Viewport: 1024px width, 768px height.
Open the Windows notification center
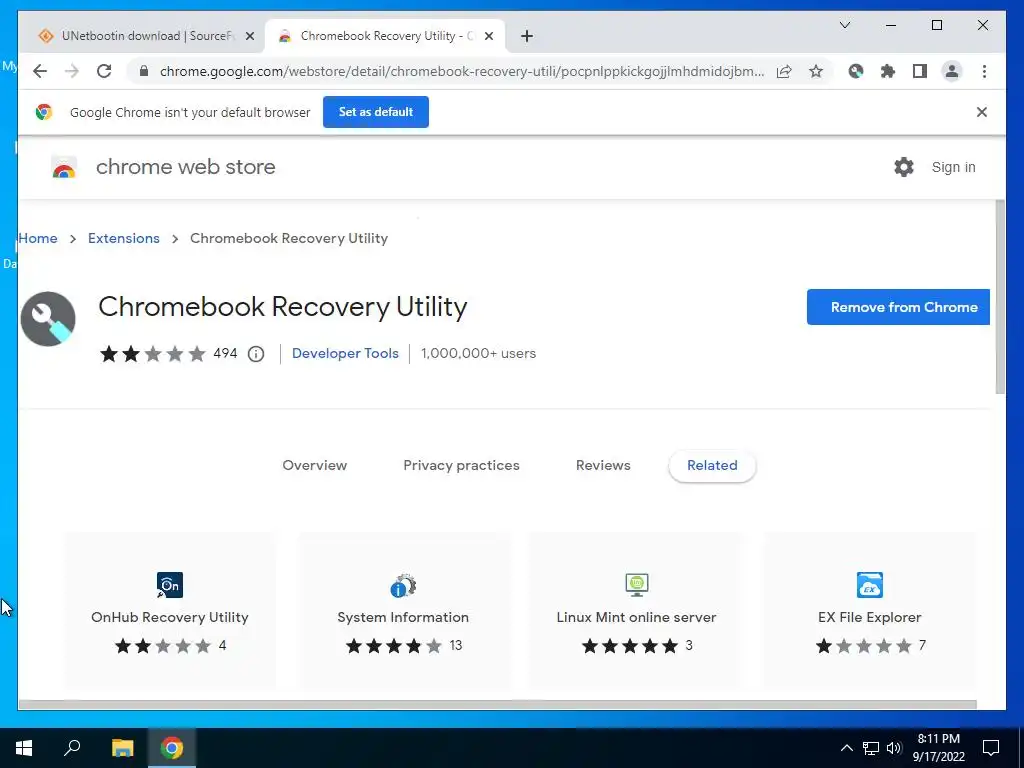coord(991,748)
